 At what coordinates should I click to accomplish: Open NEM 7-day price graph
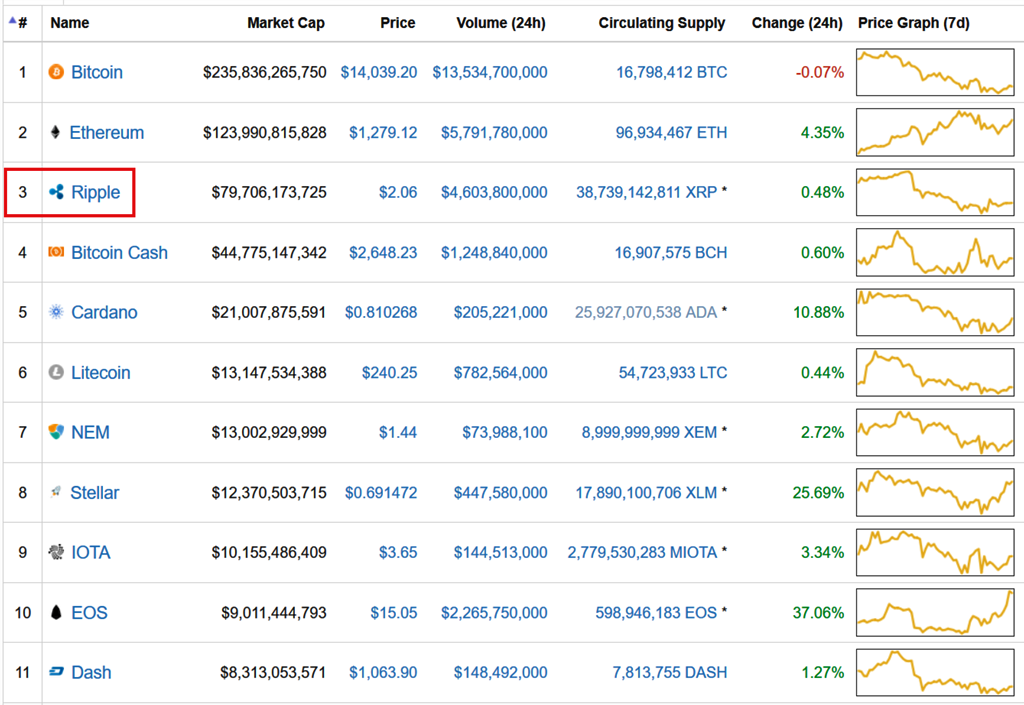pyautogui.click(x=935, y=433)
